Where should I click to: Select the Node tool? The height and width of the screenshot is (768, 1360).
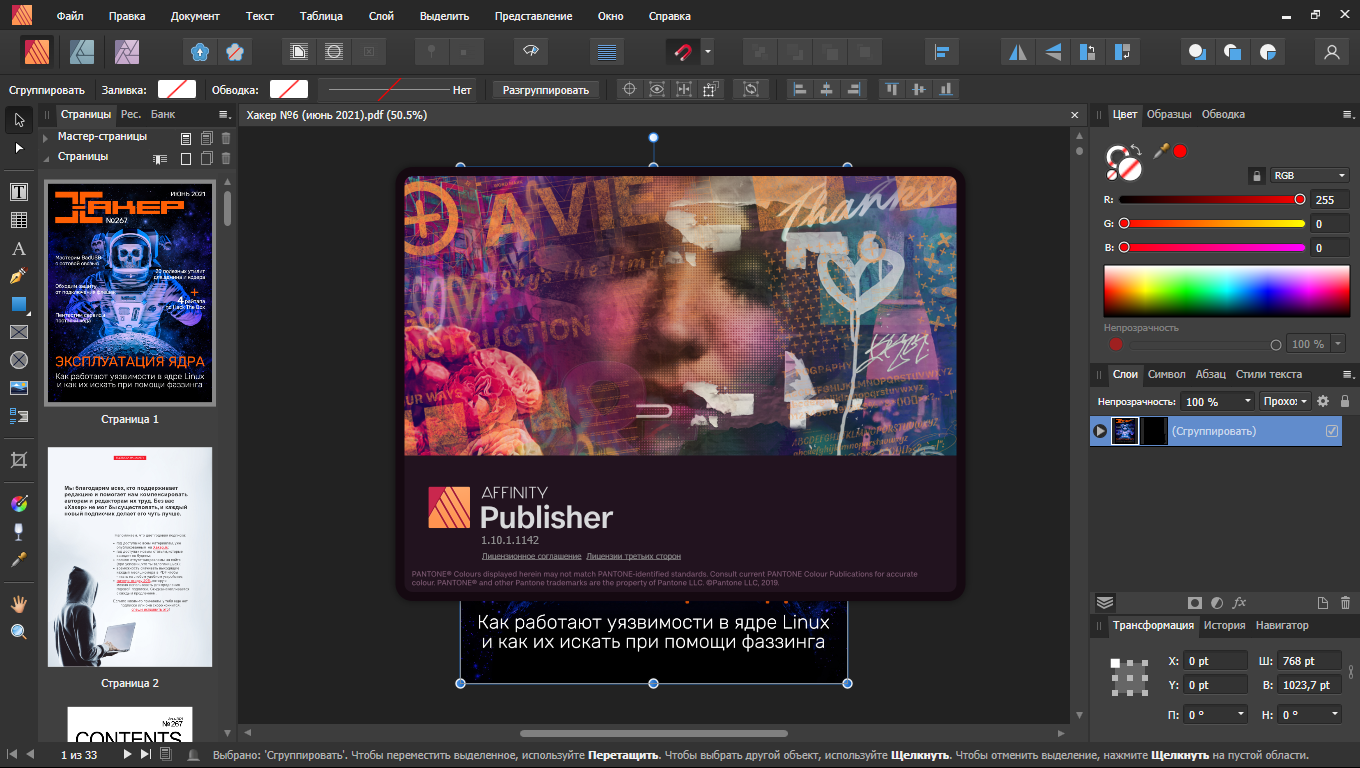(18, 148)
